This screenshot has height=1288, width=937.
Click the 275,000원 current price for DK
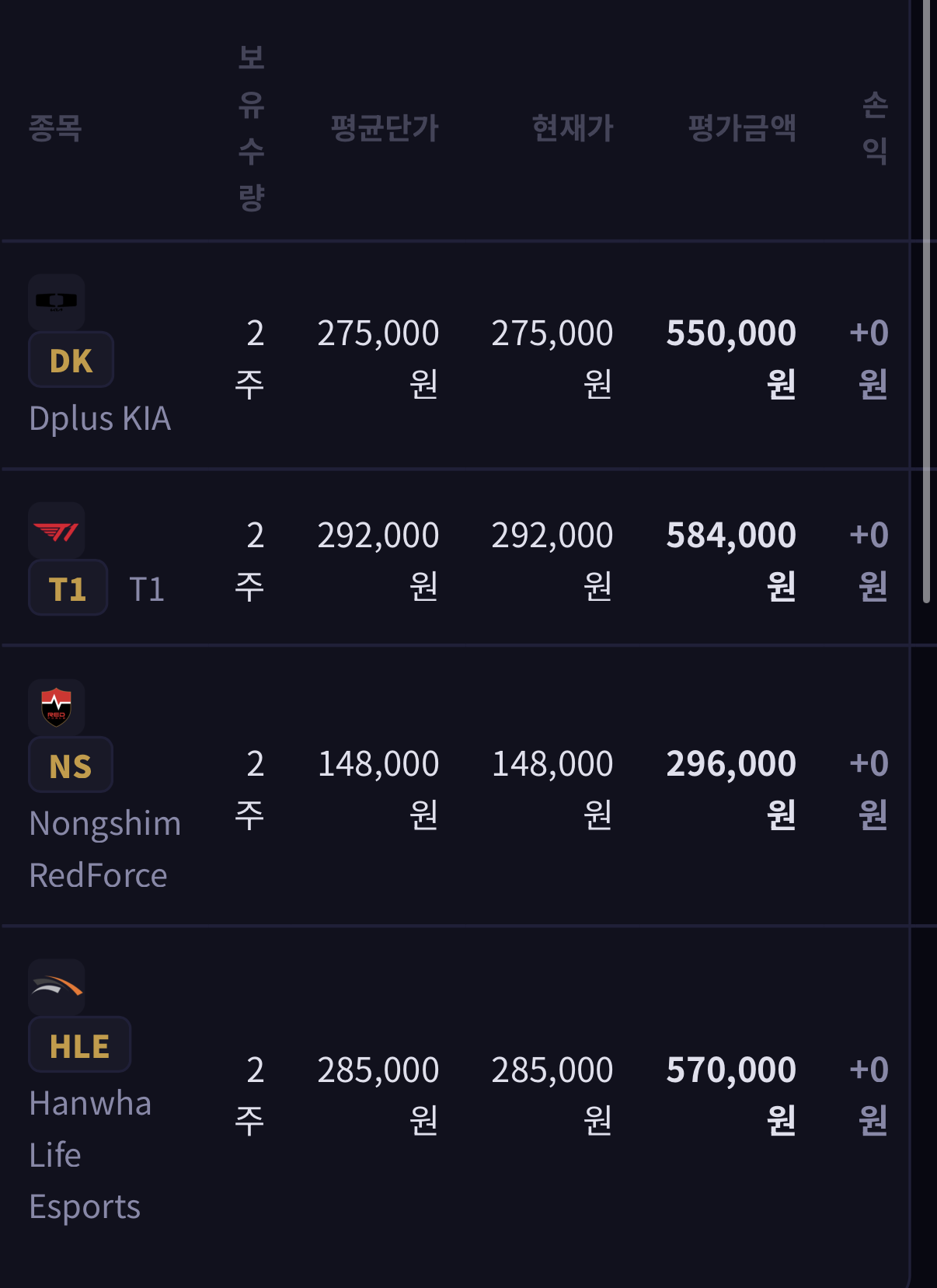click(x=552, y=357)
